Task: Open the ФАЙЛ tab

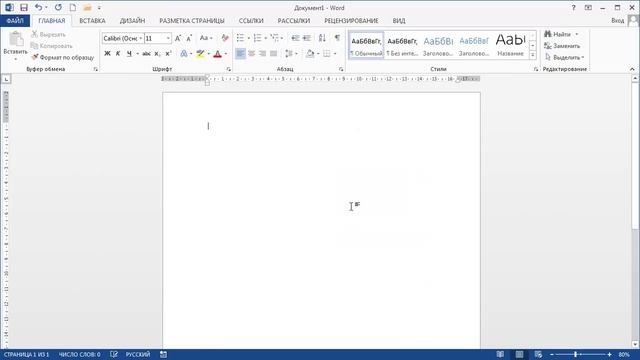Action: (15, 20)
